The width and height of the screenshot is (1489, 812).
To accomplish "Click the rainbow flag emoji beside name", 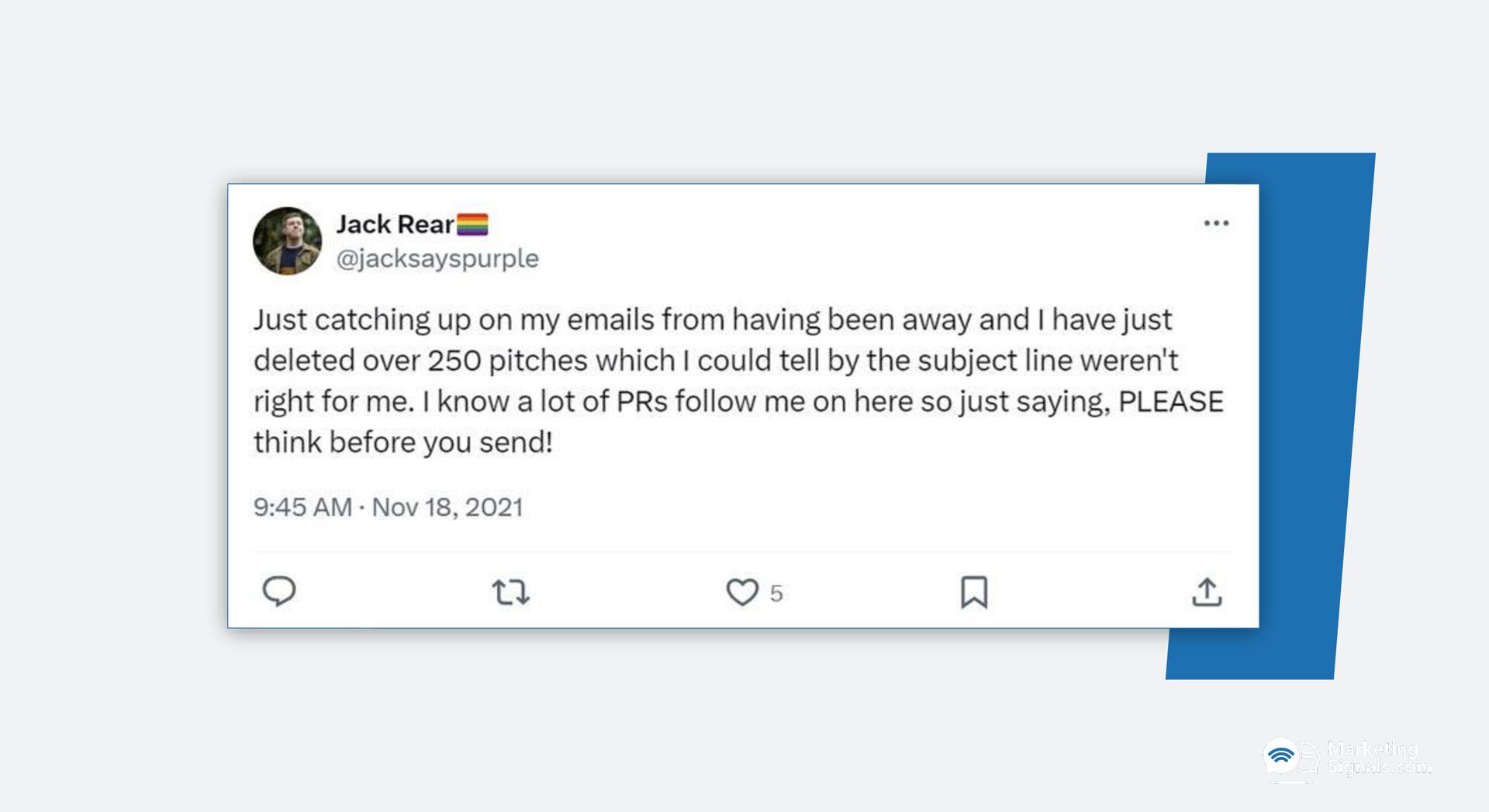I will 472,224.
